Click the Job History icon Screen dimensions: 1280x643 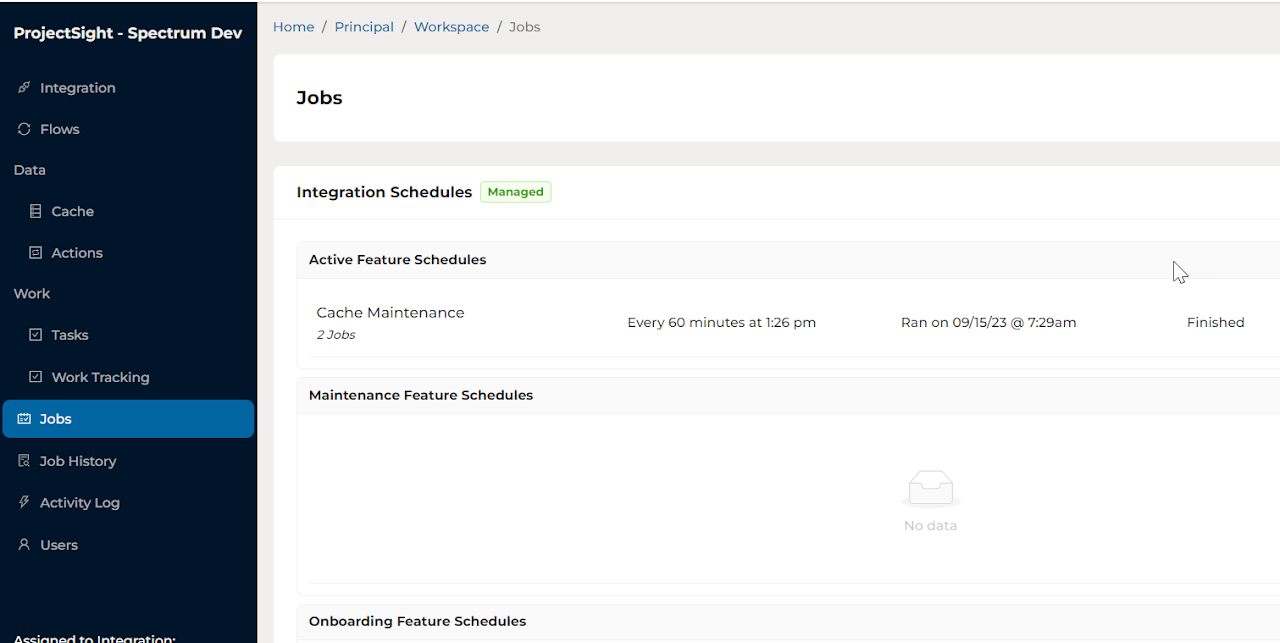point(24,461)
